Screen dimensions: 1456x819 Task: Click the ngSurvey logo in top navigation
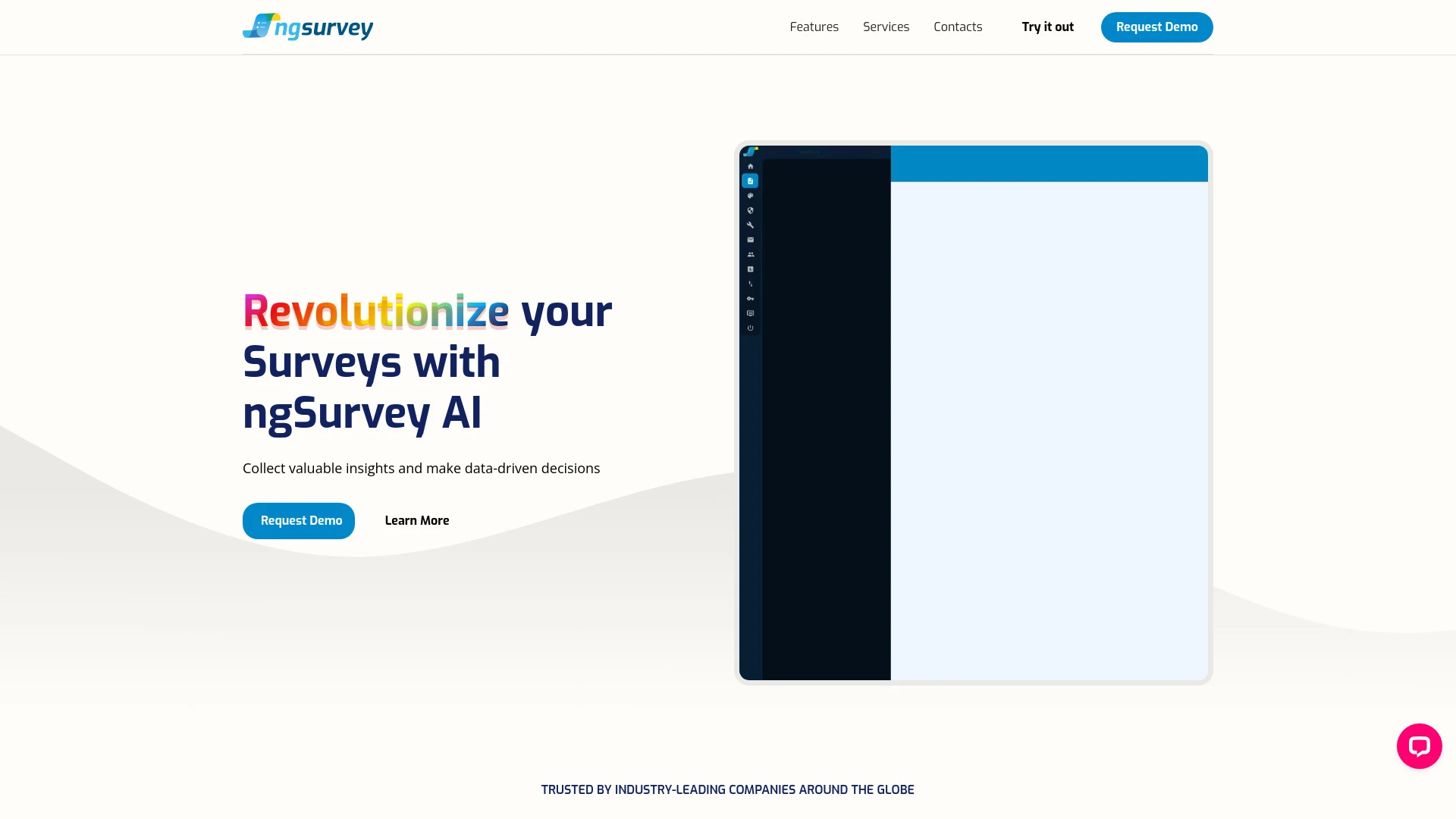(307, 26)
